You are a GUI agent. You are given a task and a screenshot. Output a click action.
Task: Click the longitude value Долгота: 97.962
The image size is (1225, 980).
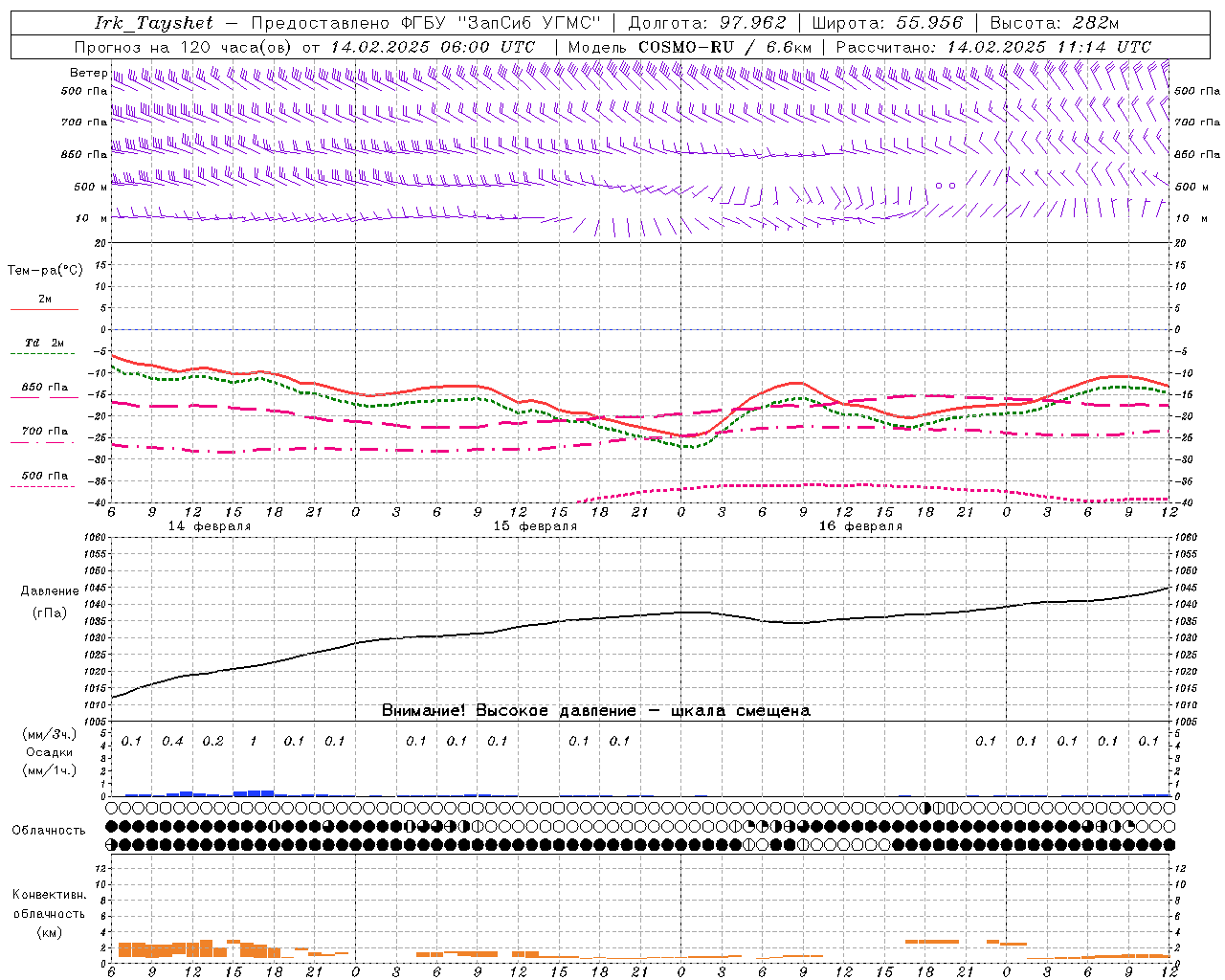pos(707,23)
